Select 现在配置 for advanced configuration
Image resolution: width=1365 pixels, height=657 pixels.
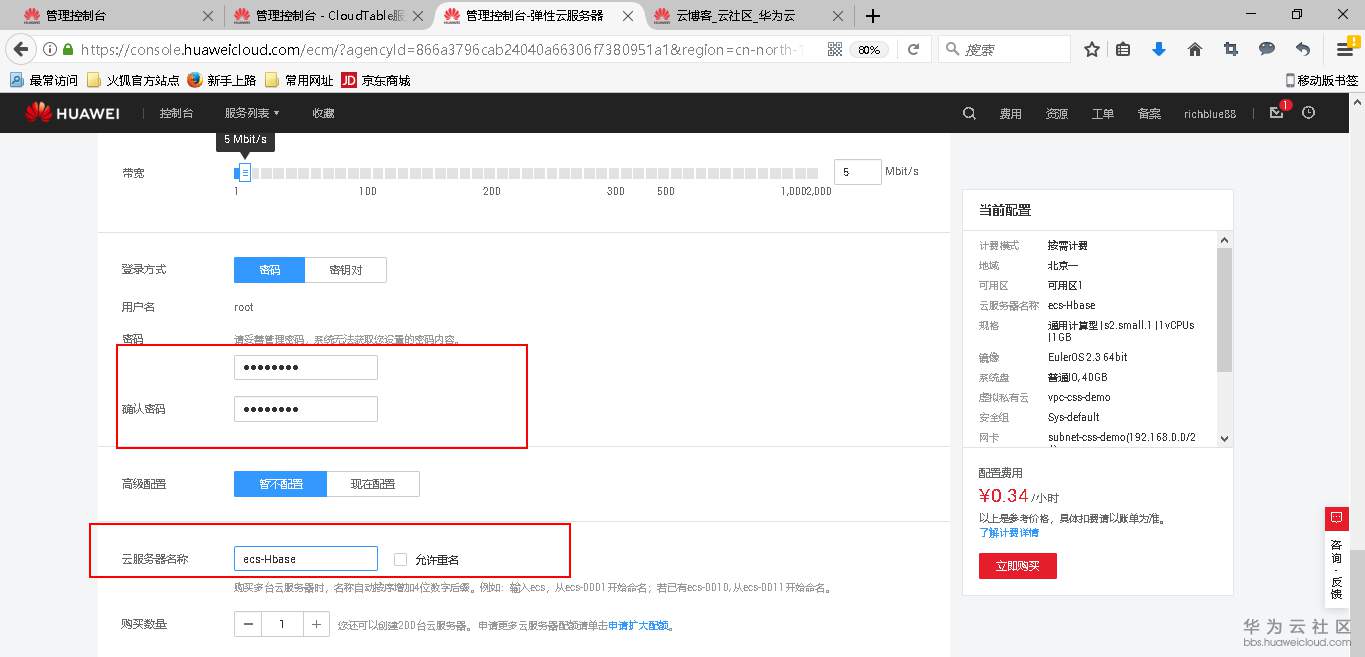[x=373, y=483]
